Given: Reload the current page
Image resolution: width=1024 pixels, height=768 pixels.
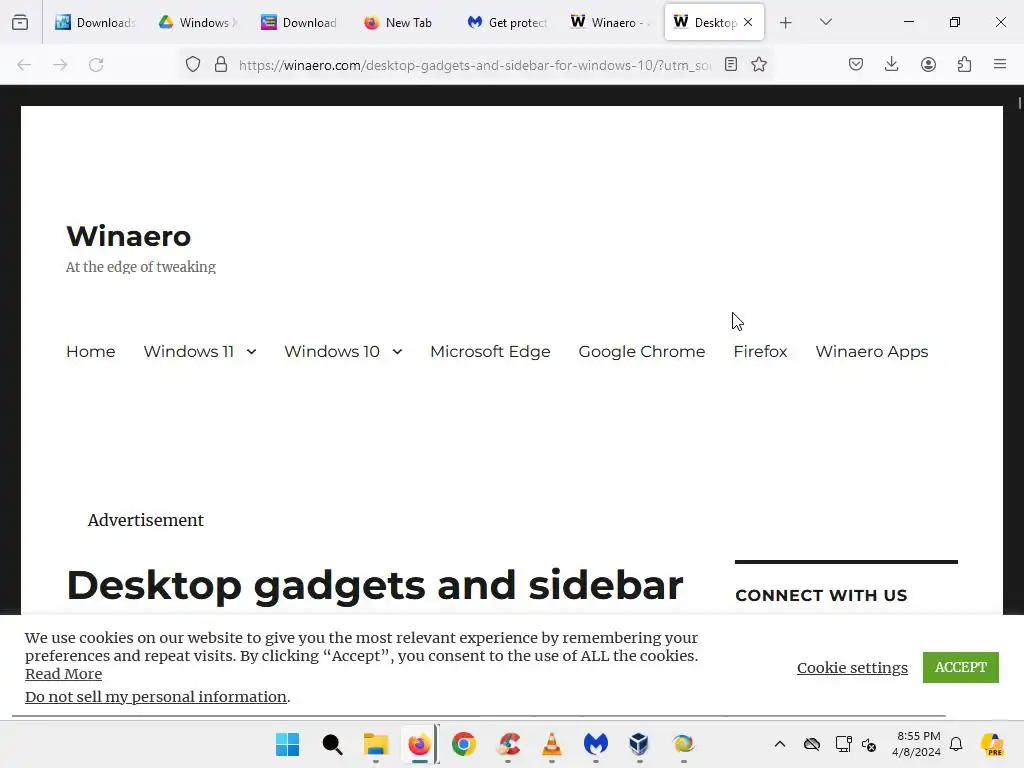Looking at the screenshot, I should point(96,65).
